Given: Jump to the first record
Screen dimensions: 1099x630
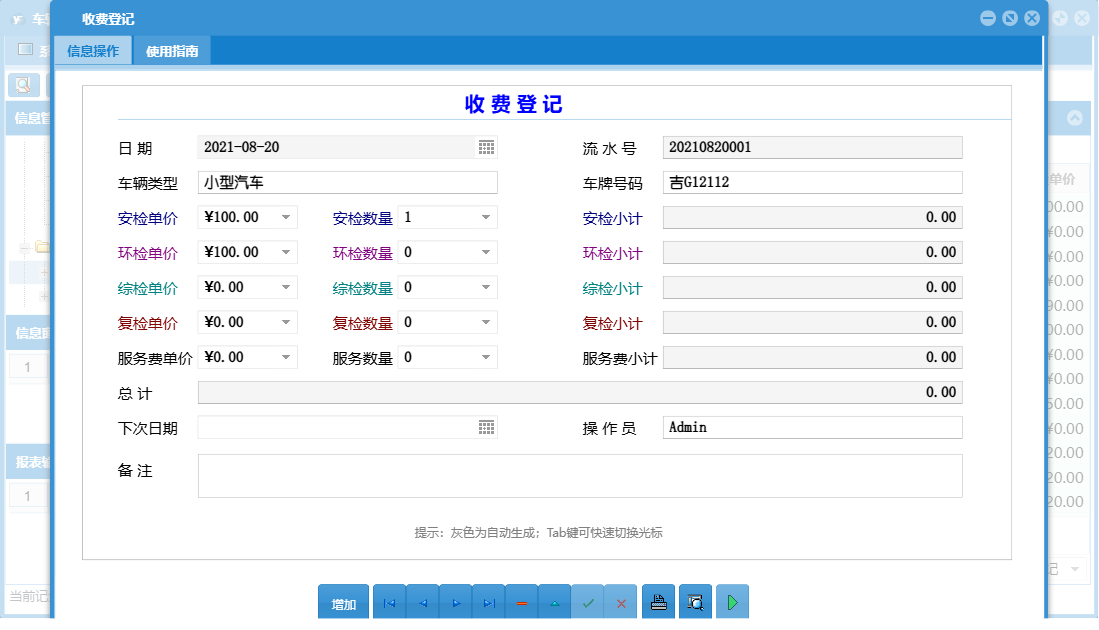Looking at the screenshot, I should [389, 601].
